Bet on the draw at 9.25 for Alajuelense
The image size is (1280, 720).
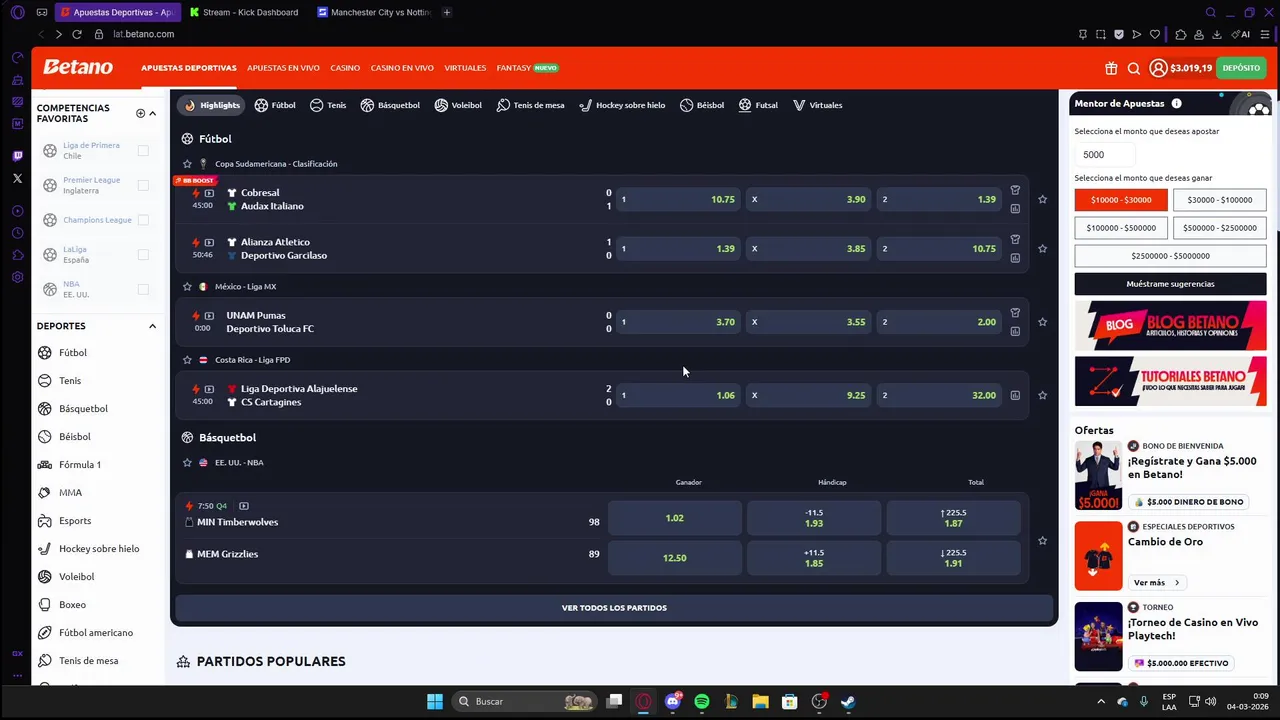pyautogui.click(x=809, y=395)
